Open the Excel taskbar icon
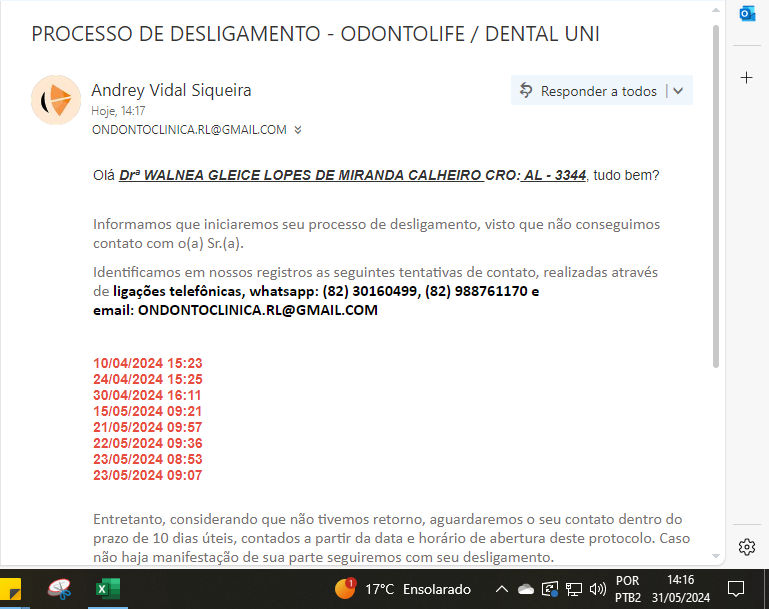The height and width of the screenshot is (609, 769). point(108,589)
